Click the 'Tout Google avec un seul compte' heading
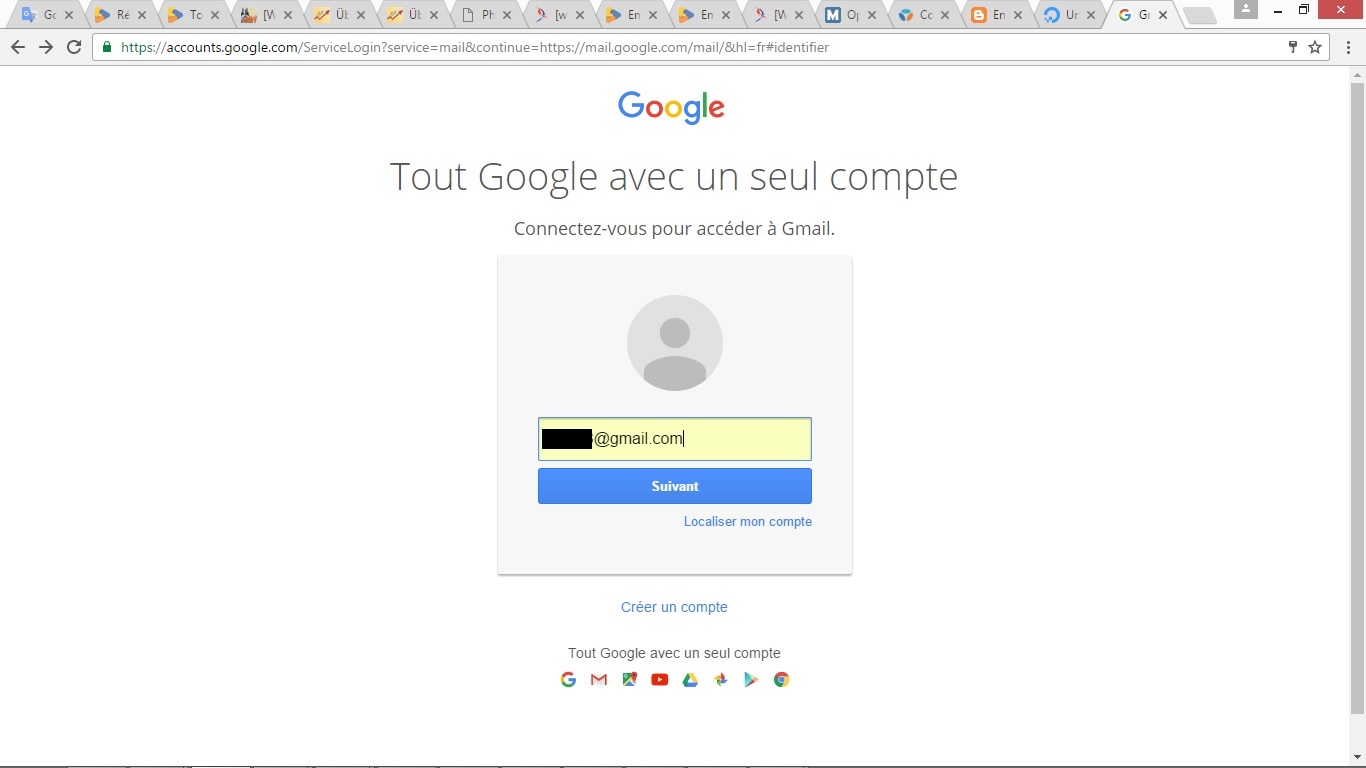Screen dimensions: 1366x768 pos(674,177)
